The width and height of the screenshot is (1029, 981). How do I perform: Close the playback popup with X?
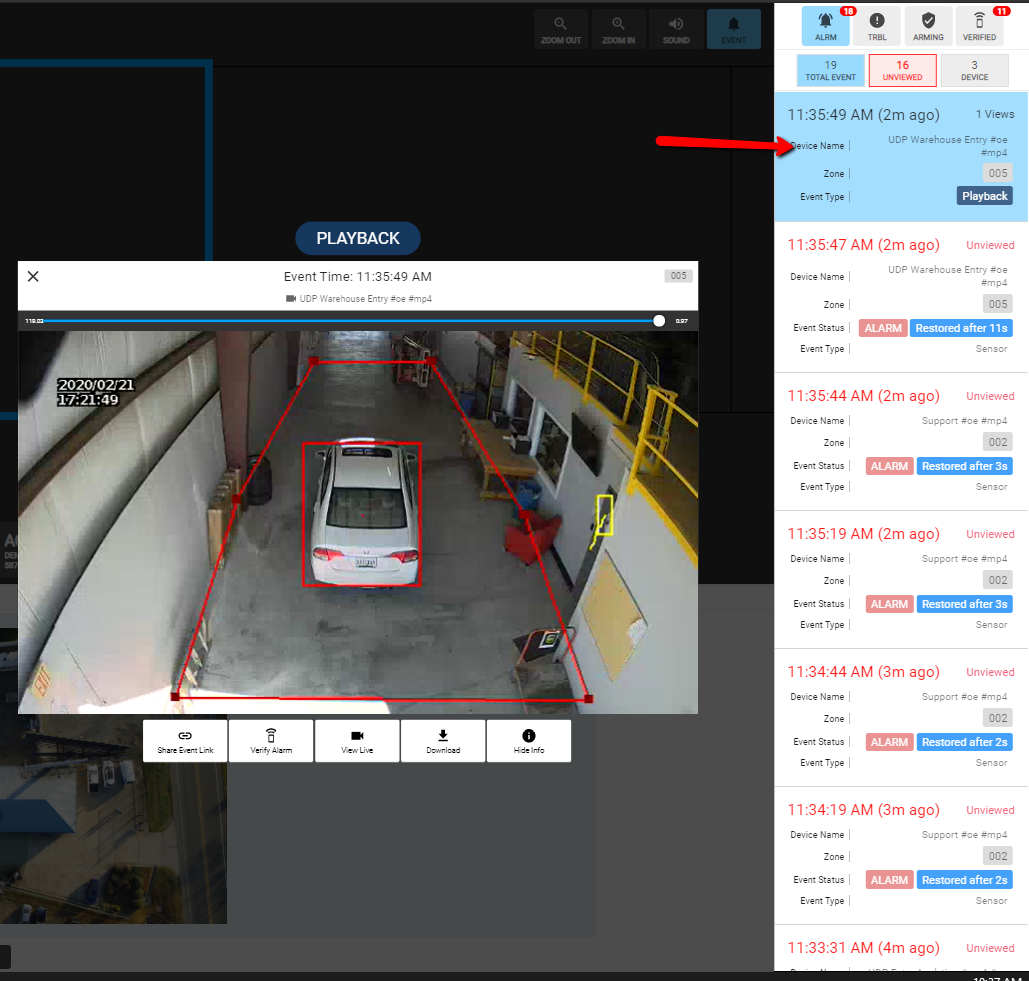pos(33,276)
